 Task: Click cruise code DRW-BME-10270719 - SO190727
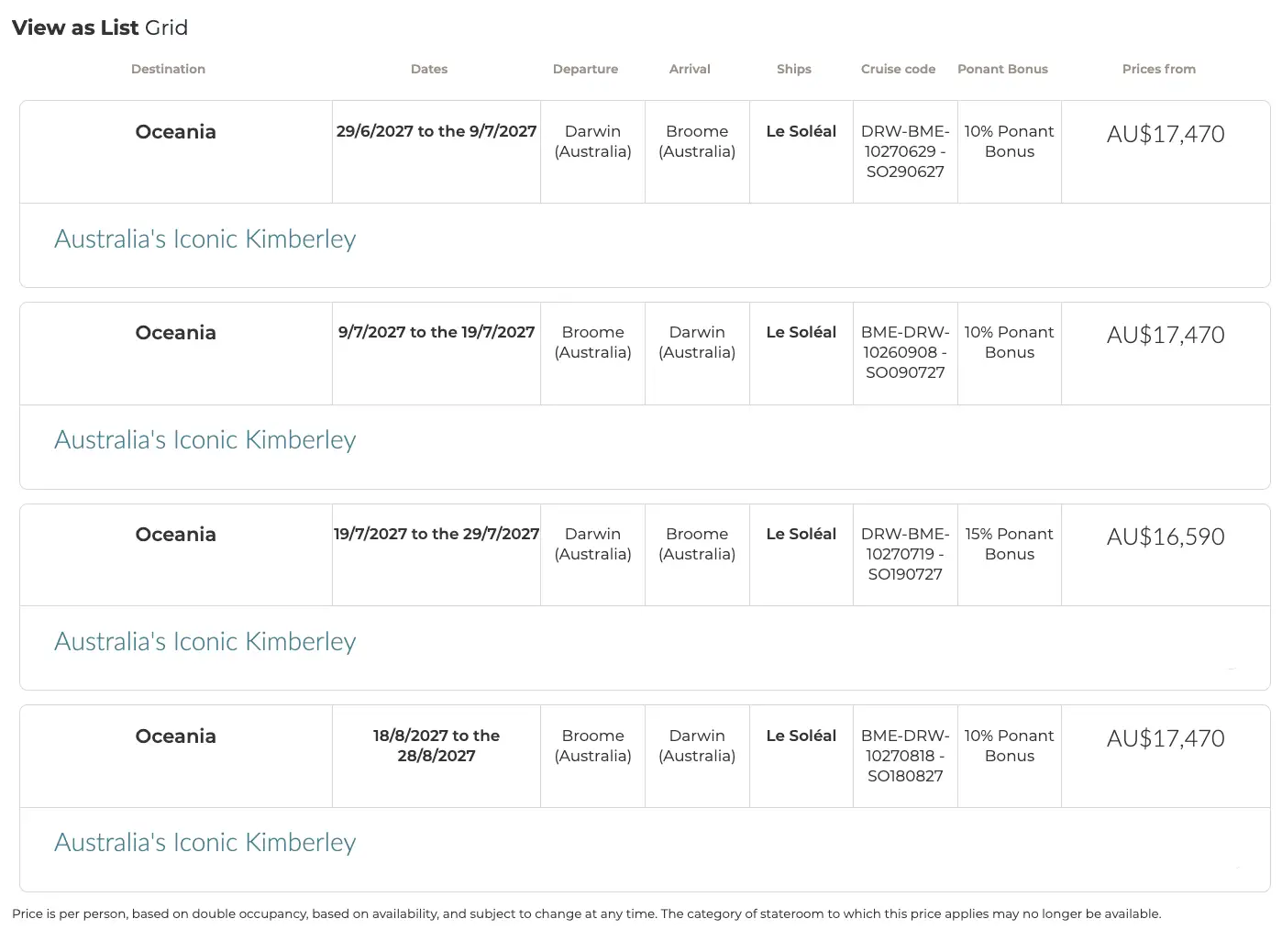[905, 554]
